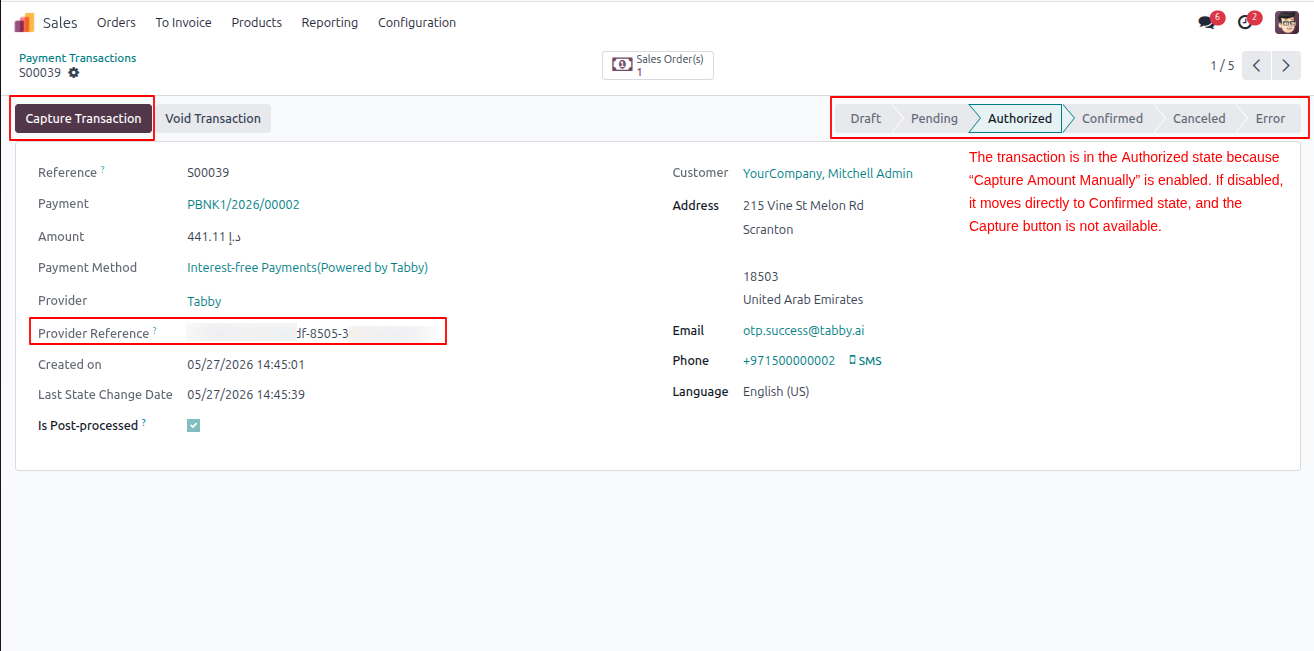The image size is (1314, 651).
Task: Select the Draft status stage
Action: click(x=865, y=118)
